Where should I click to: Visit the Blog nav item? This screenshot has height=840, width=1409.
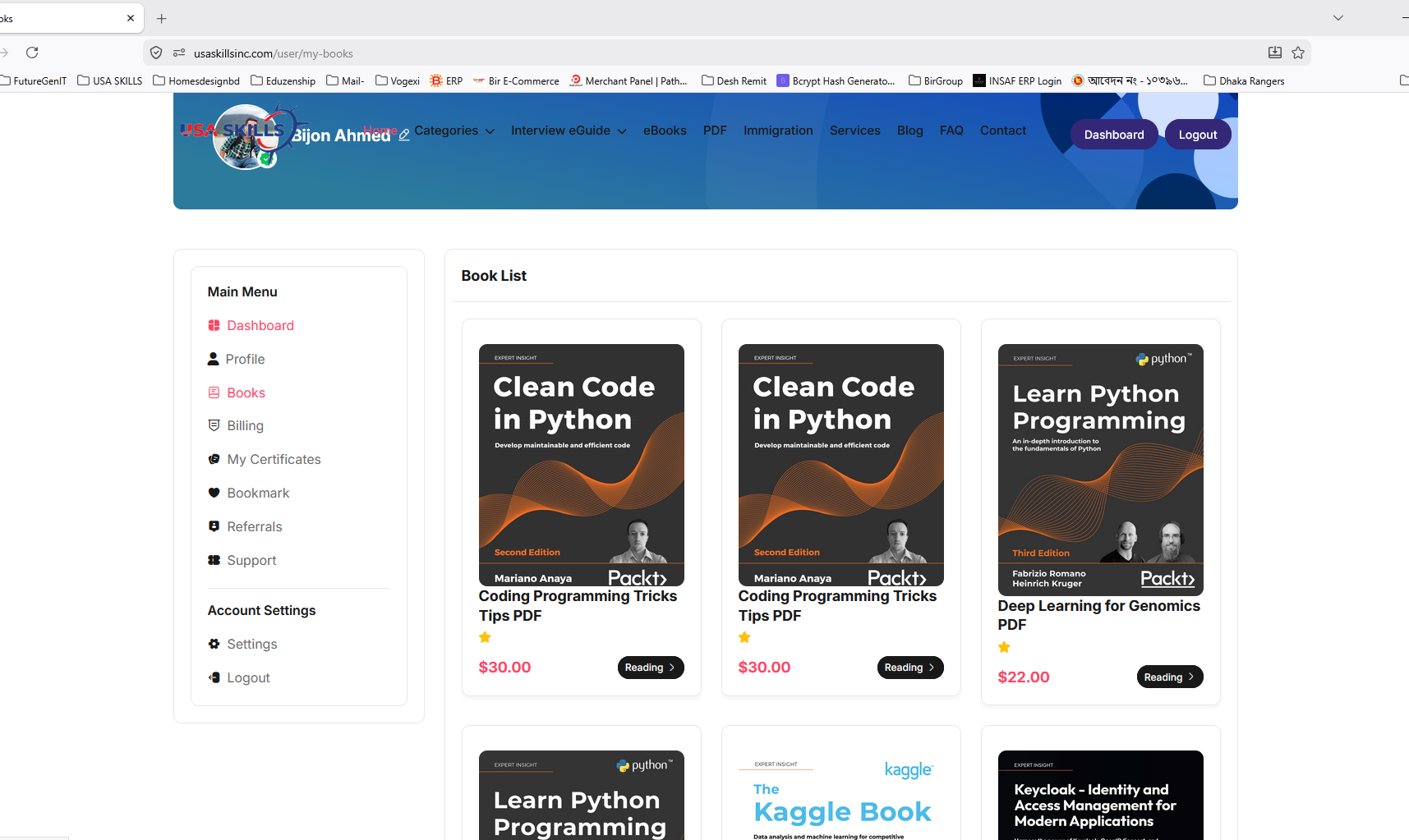910,131
